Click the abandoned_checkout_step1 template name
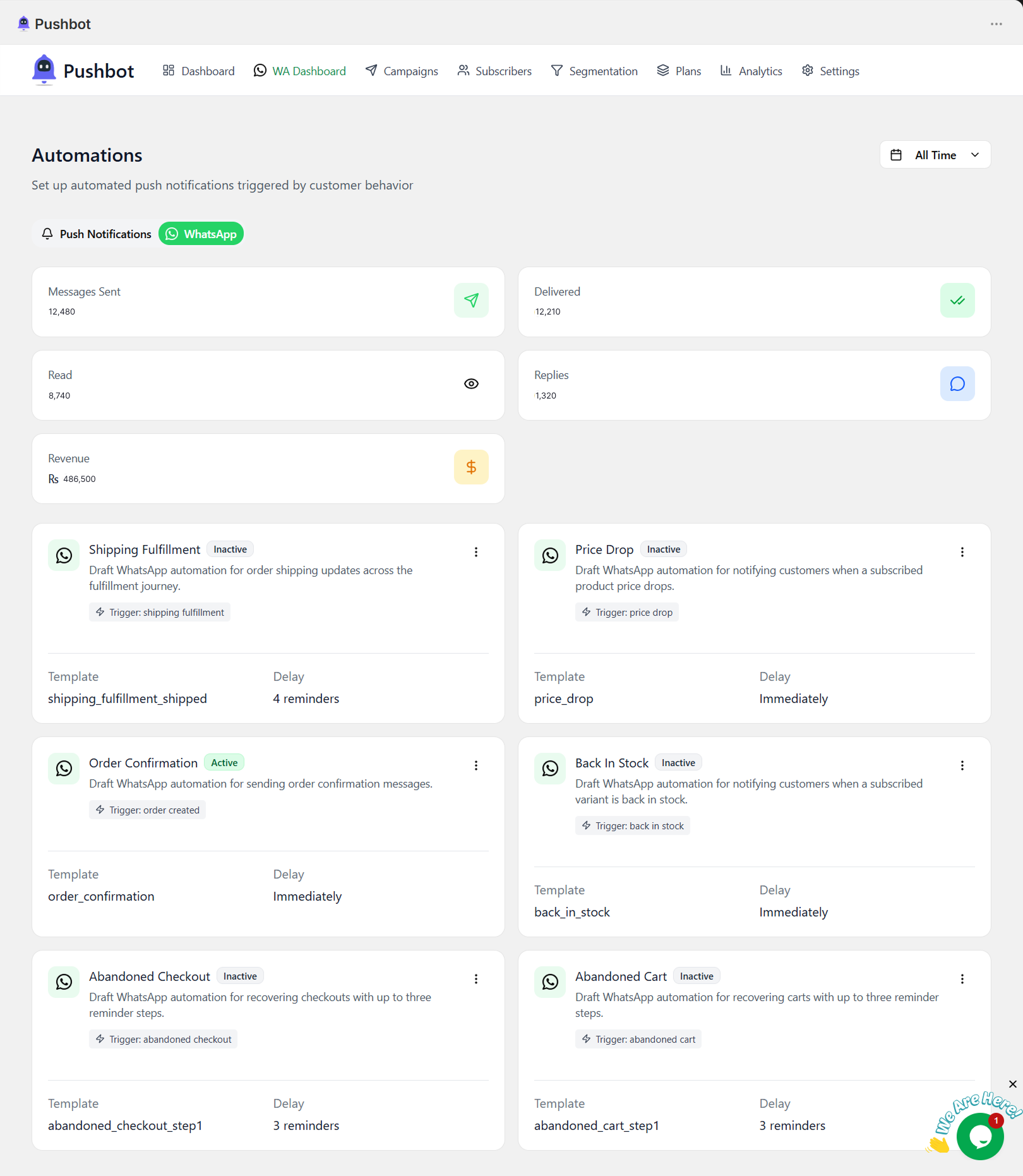The width and height of the screenshot is (1023, 1176). pyautogui.click(x=125, y=1125)
